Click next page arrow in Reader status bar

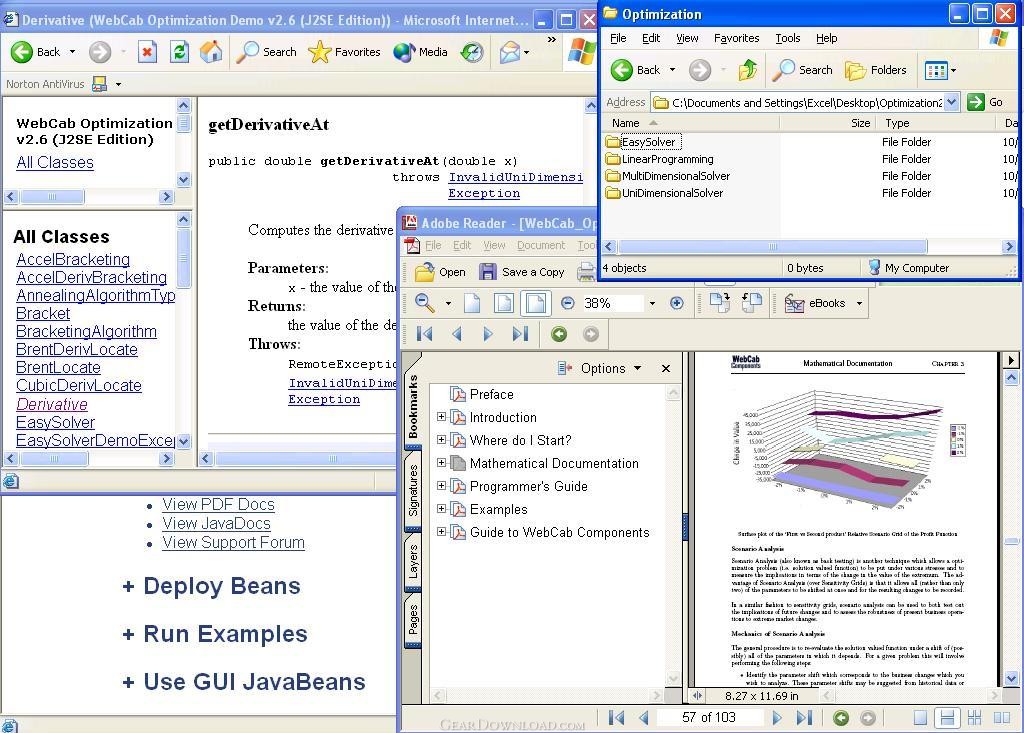click(777, 717)
